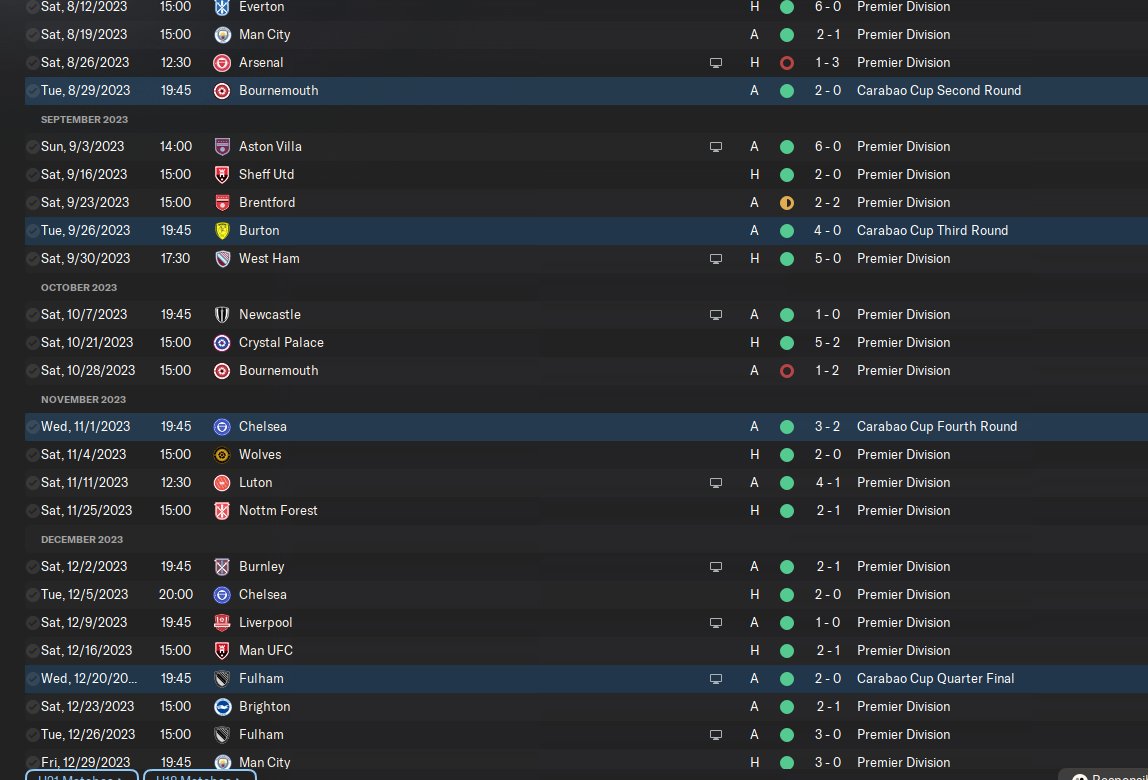Click the Brighton club badge icon
Image resolution: width=1148 pixels, height=780 pixels.
click(x=222, y=706)
